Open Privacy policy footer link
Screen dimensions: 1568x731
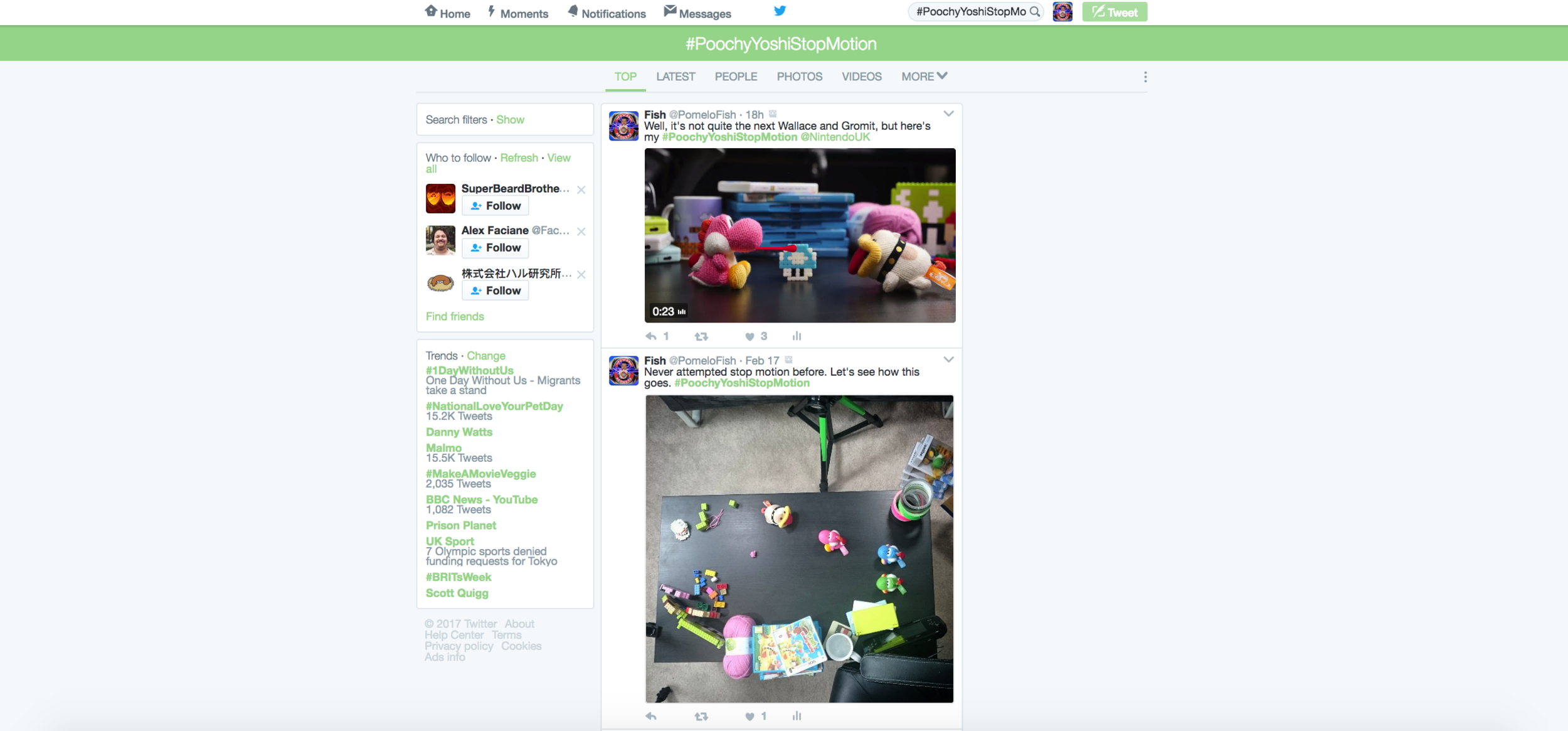458,646
